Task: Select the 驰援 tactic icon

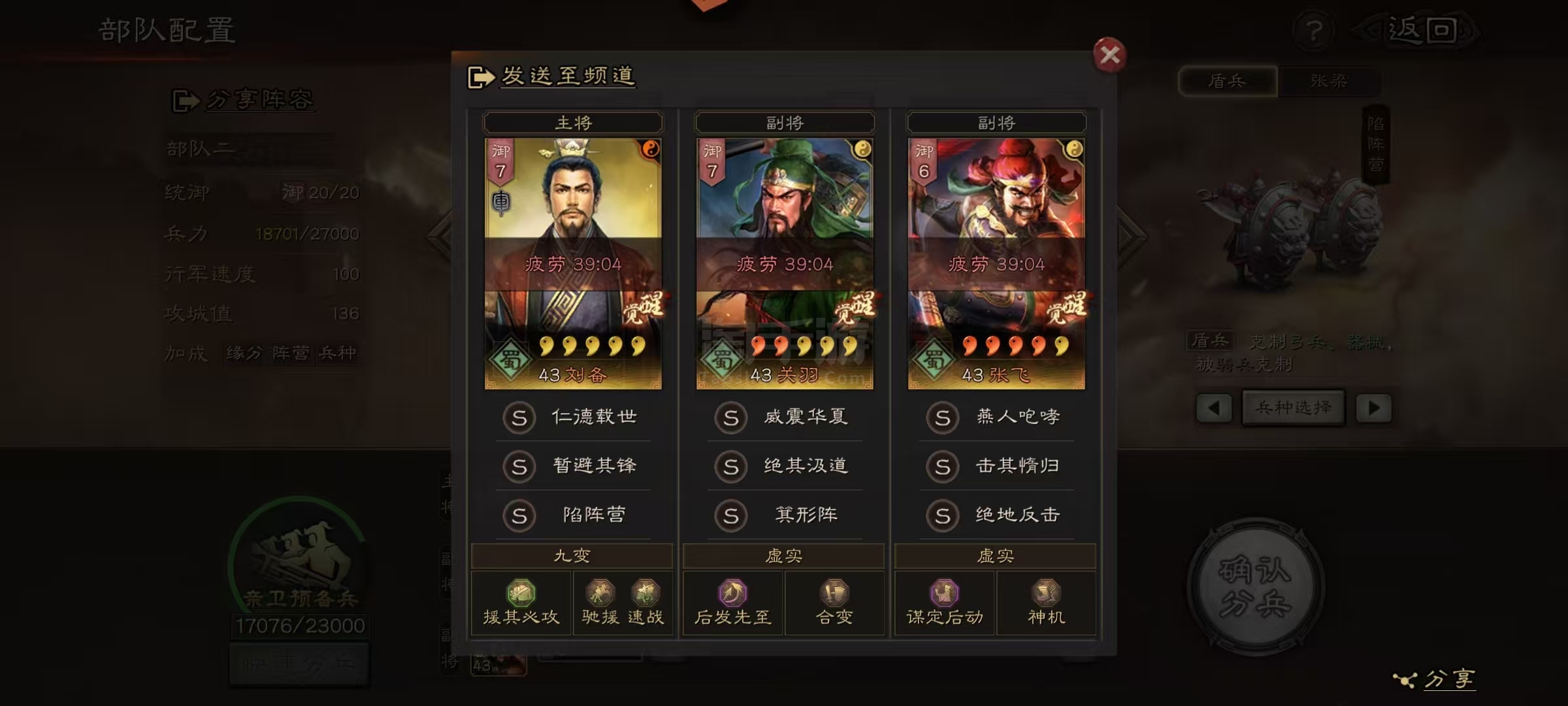Action: pyautogui.click(x=600, y=592)
